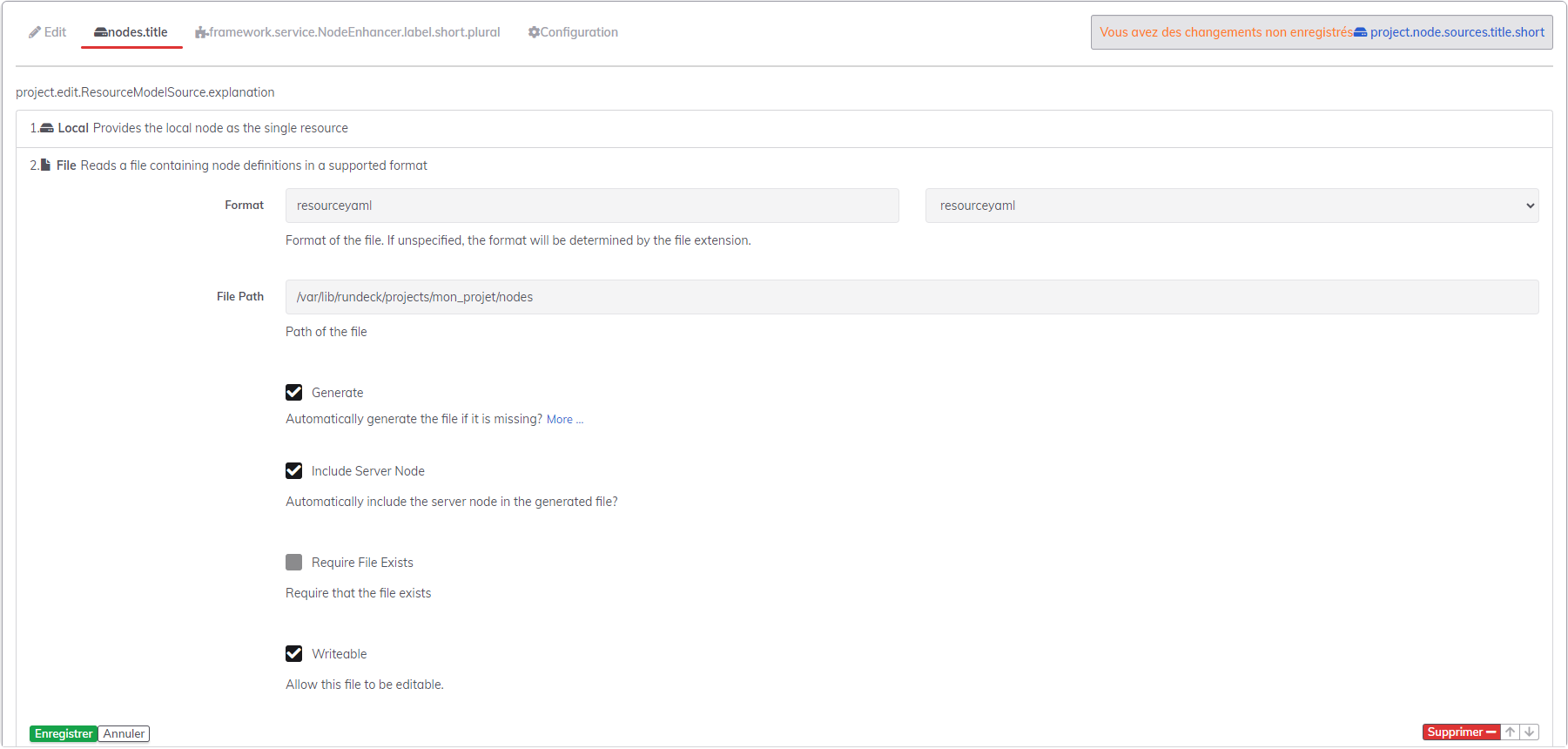This screenshot has width=1568, height=749.
Task: Click the Format text field
Action: click(592, 206)
